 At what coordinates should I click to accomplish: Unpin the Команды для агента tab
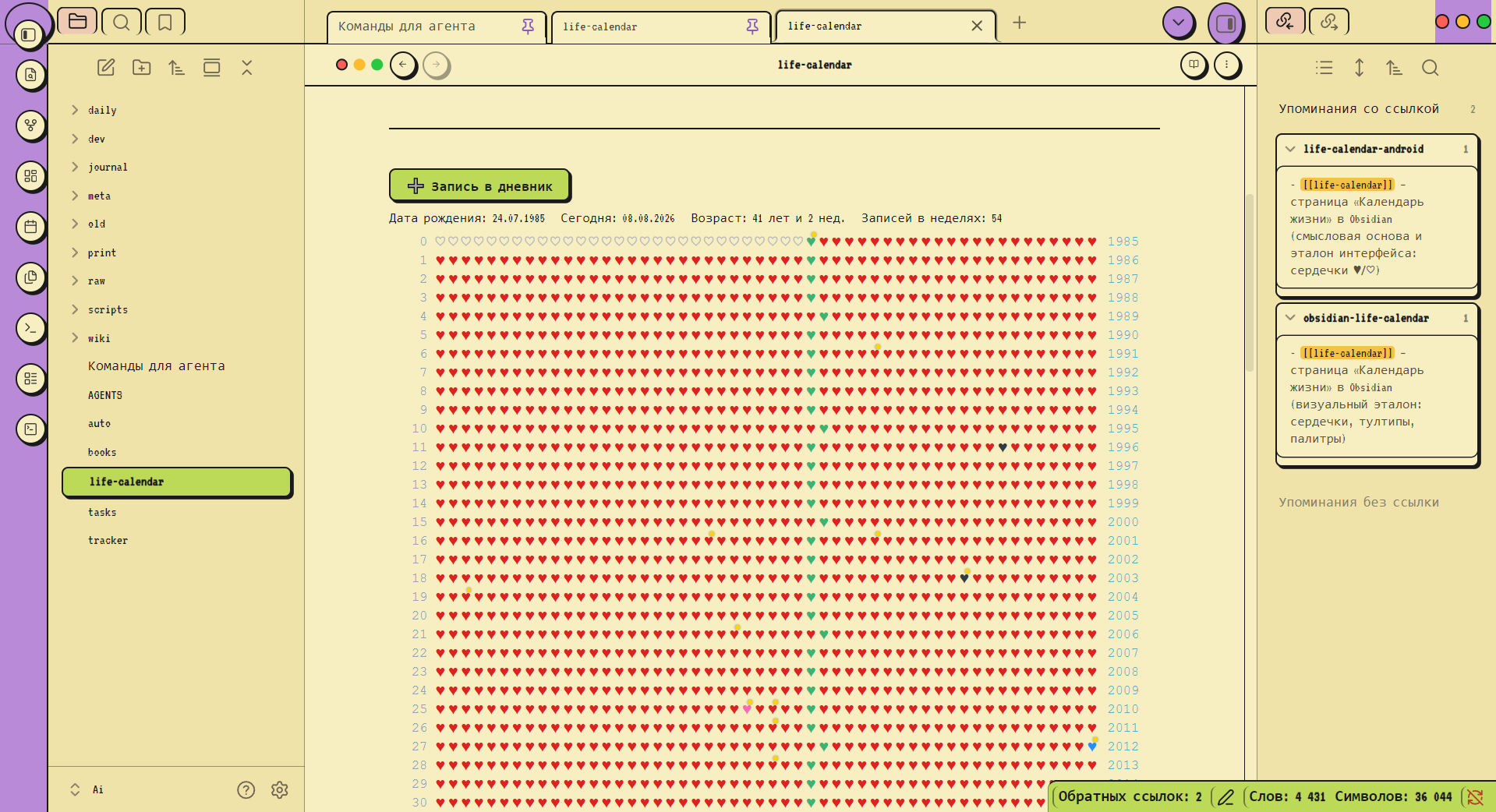528,26
